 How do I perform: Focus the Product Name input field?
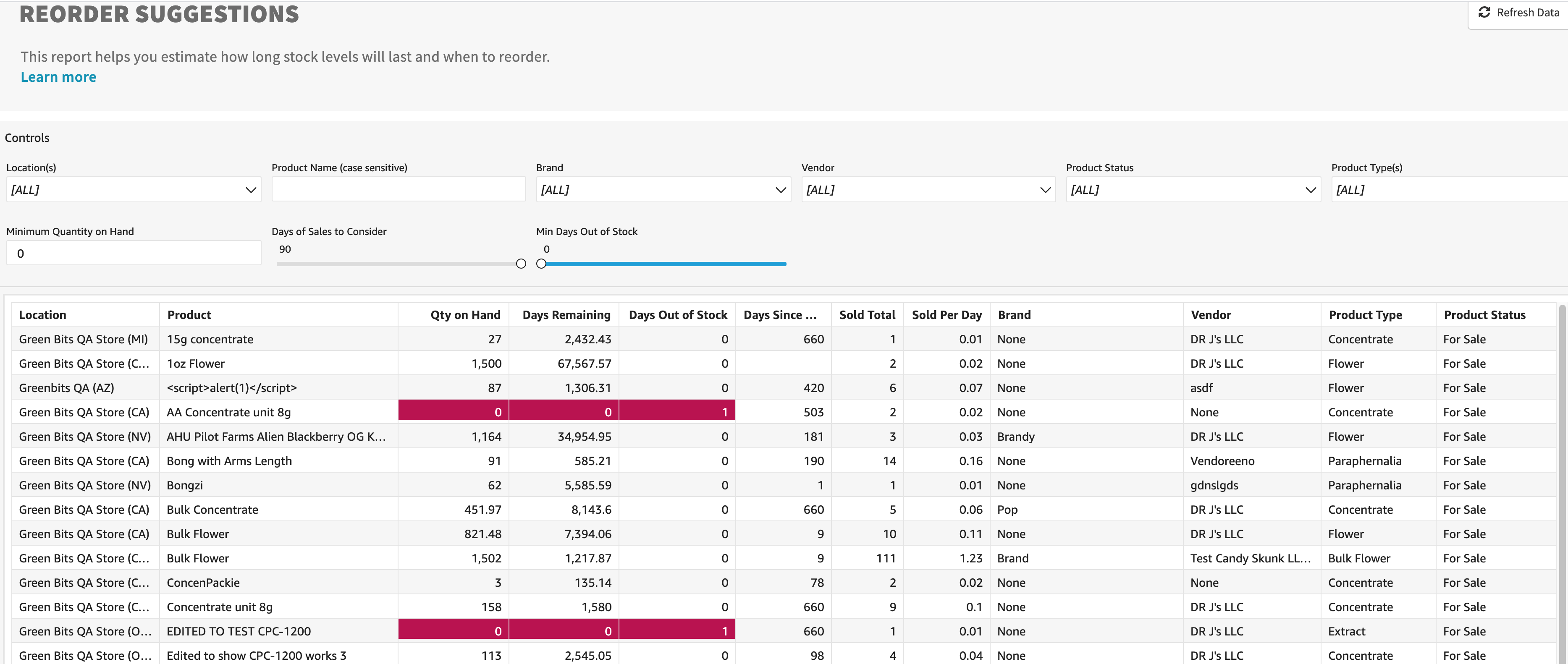coord(399,189)
